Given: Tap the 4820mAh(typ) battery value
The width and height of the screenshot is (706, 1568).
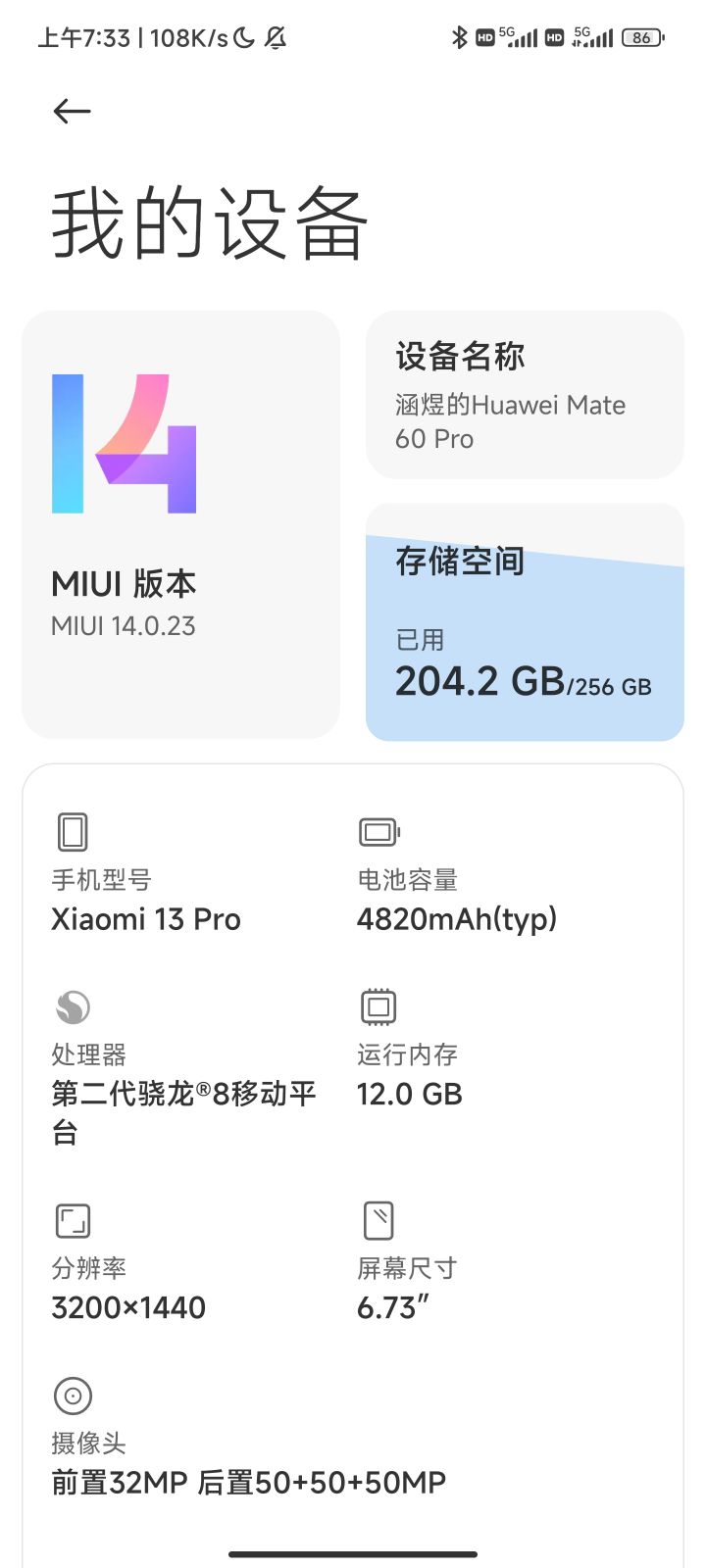Looking at the screenshot, I should [457, 919].
